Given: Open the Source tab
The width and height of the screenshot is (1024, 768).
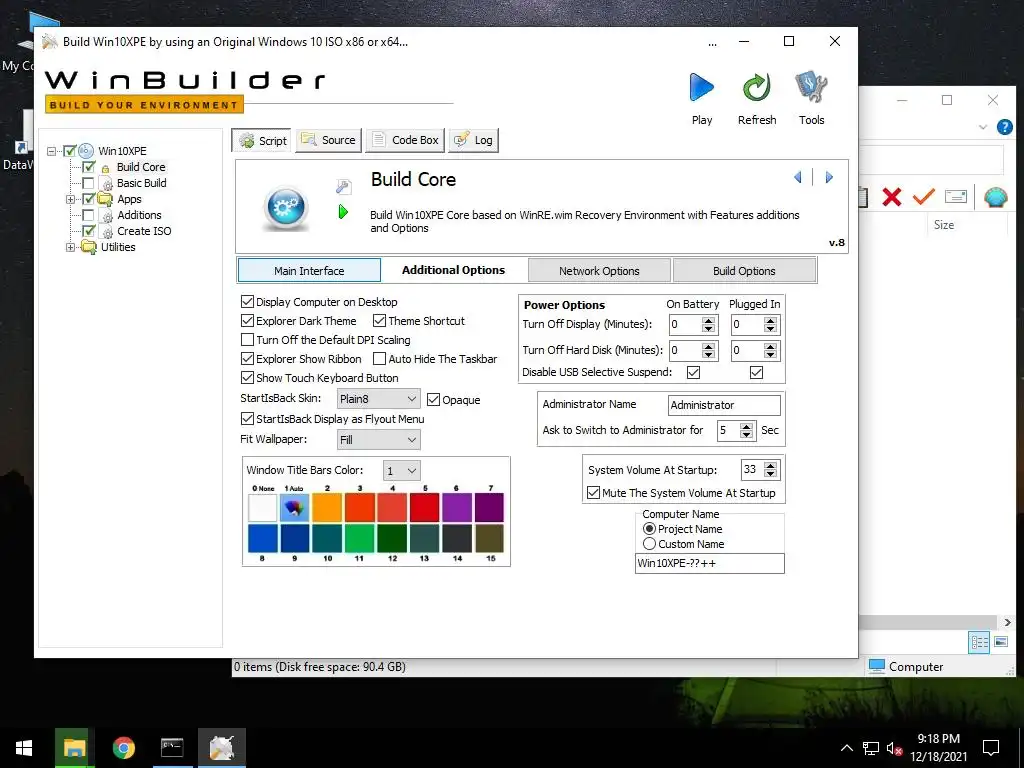Looking at the screenshot, I should click(x=328, y=140).
